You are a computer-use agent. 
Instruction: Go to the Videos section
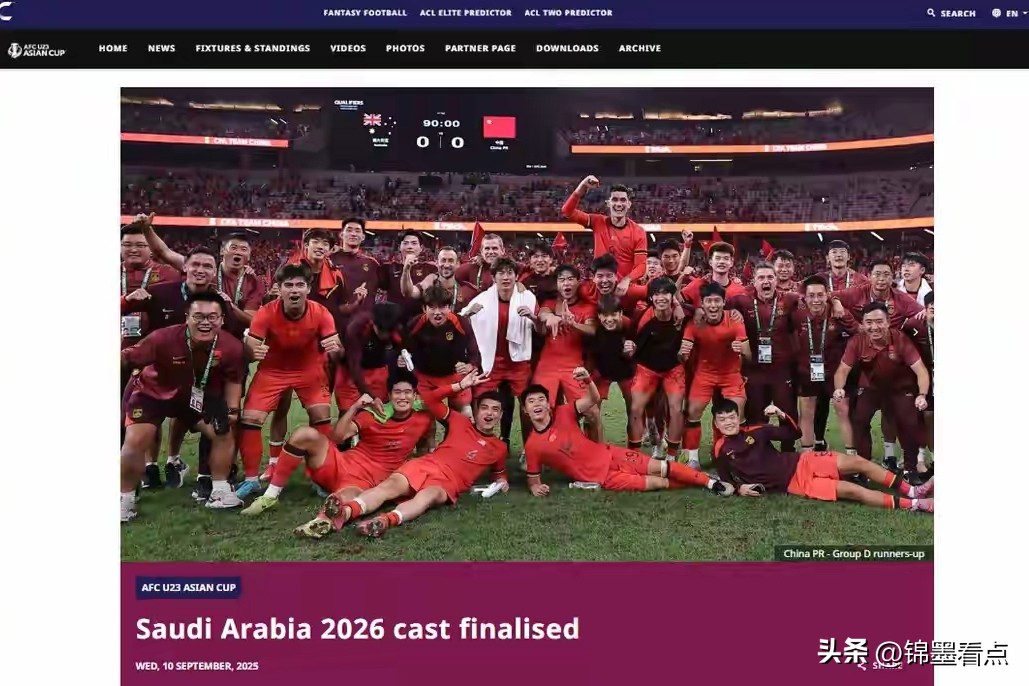[348, 48]
